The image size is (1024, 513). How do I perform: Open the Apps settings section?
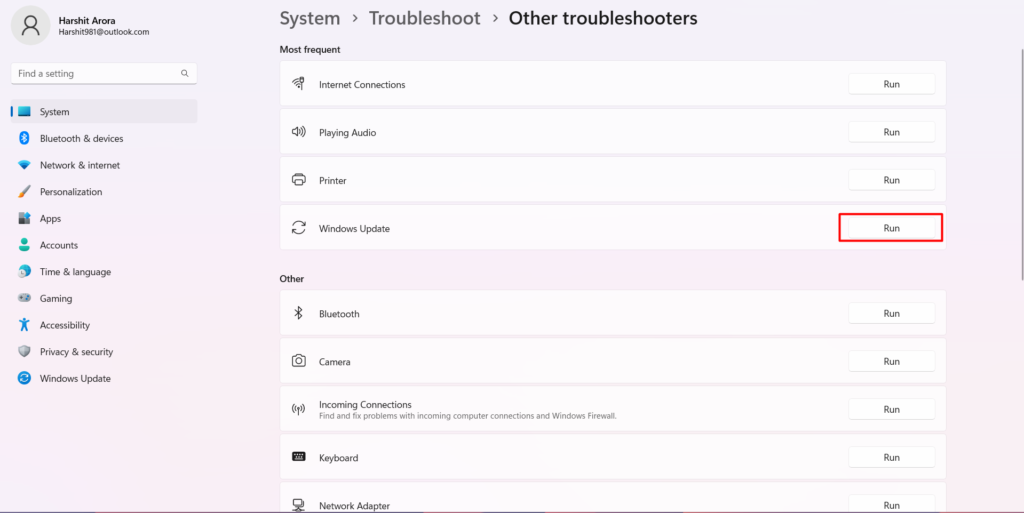pos(50,219)
